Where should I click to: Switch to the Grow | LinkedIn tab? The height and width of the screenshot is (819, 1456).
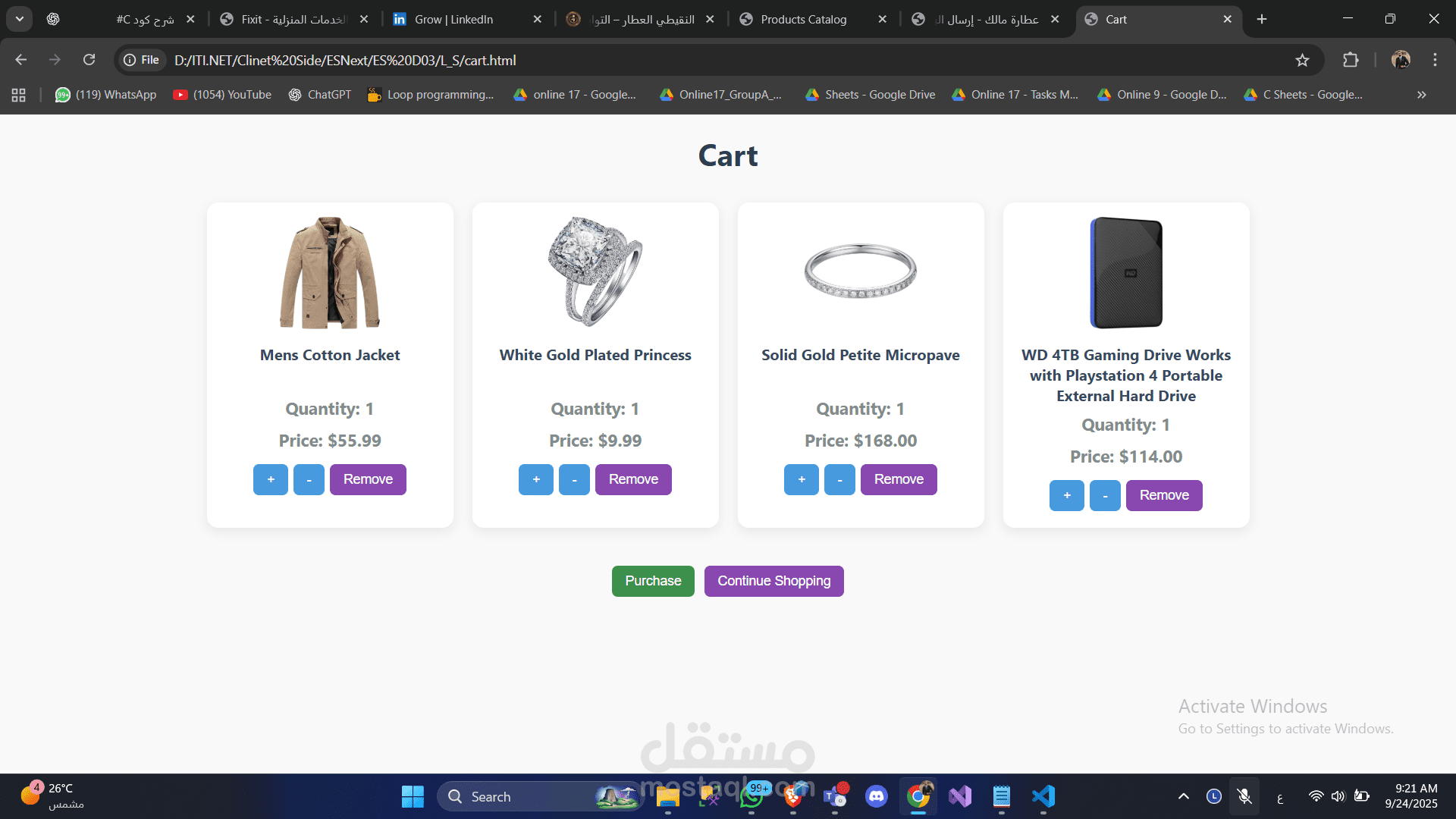point(453,19)
